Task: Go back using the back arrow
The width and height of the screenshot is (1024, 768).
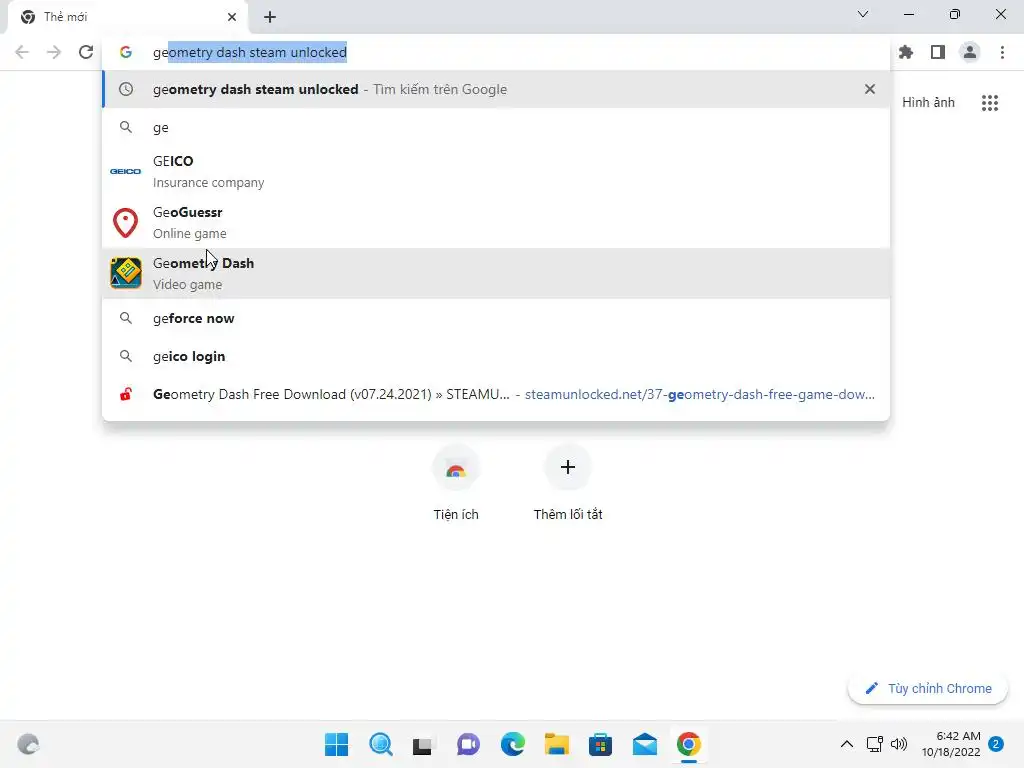Action: tap(22, 52)
